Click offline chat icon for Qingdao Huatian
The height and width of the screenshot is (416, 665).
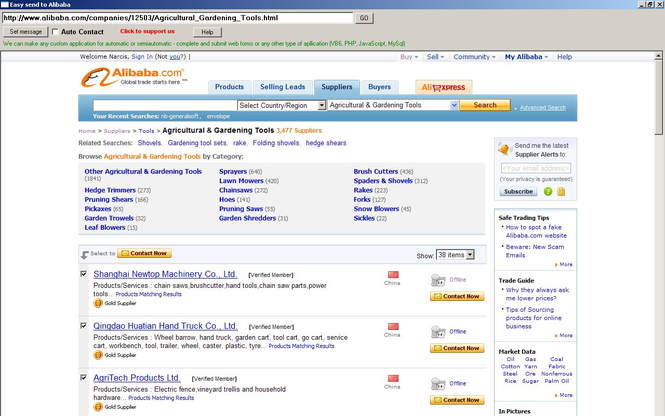(438, 332)
